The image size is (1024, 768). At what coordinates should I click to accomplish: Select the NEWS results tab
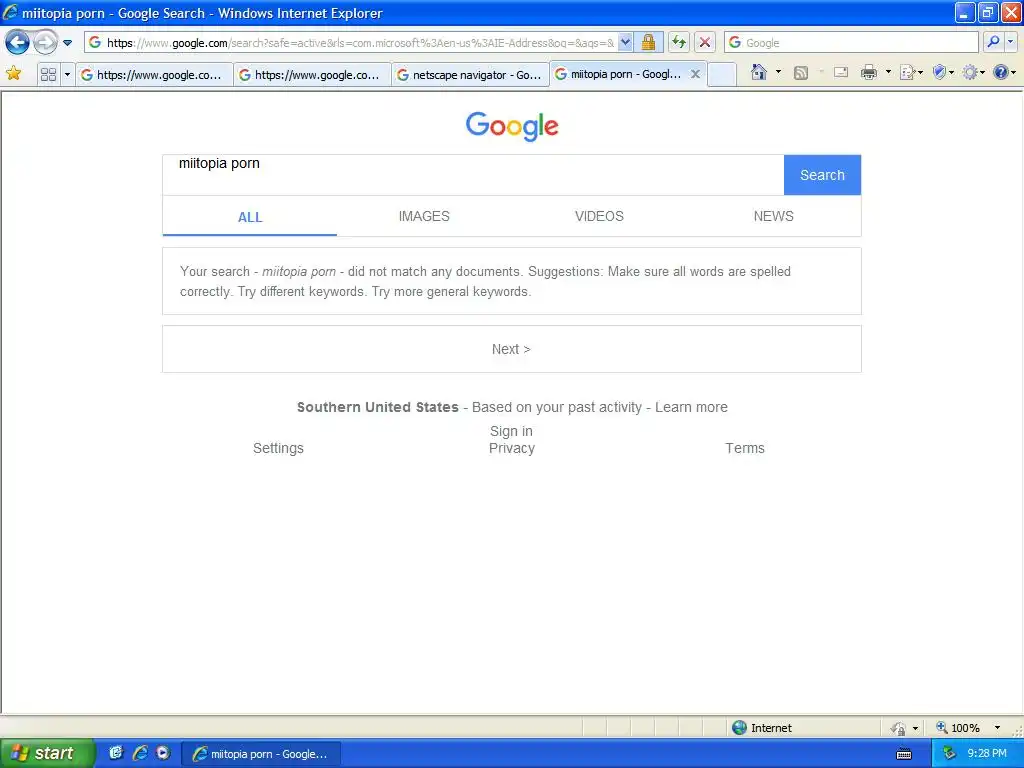point(773,216)
